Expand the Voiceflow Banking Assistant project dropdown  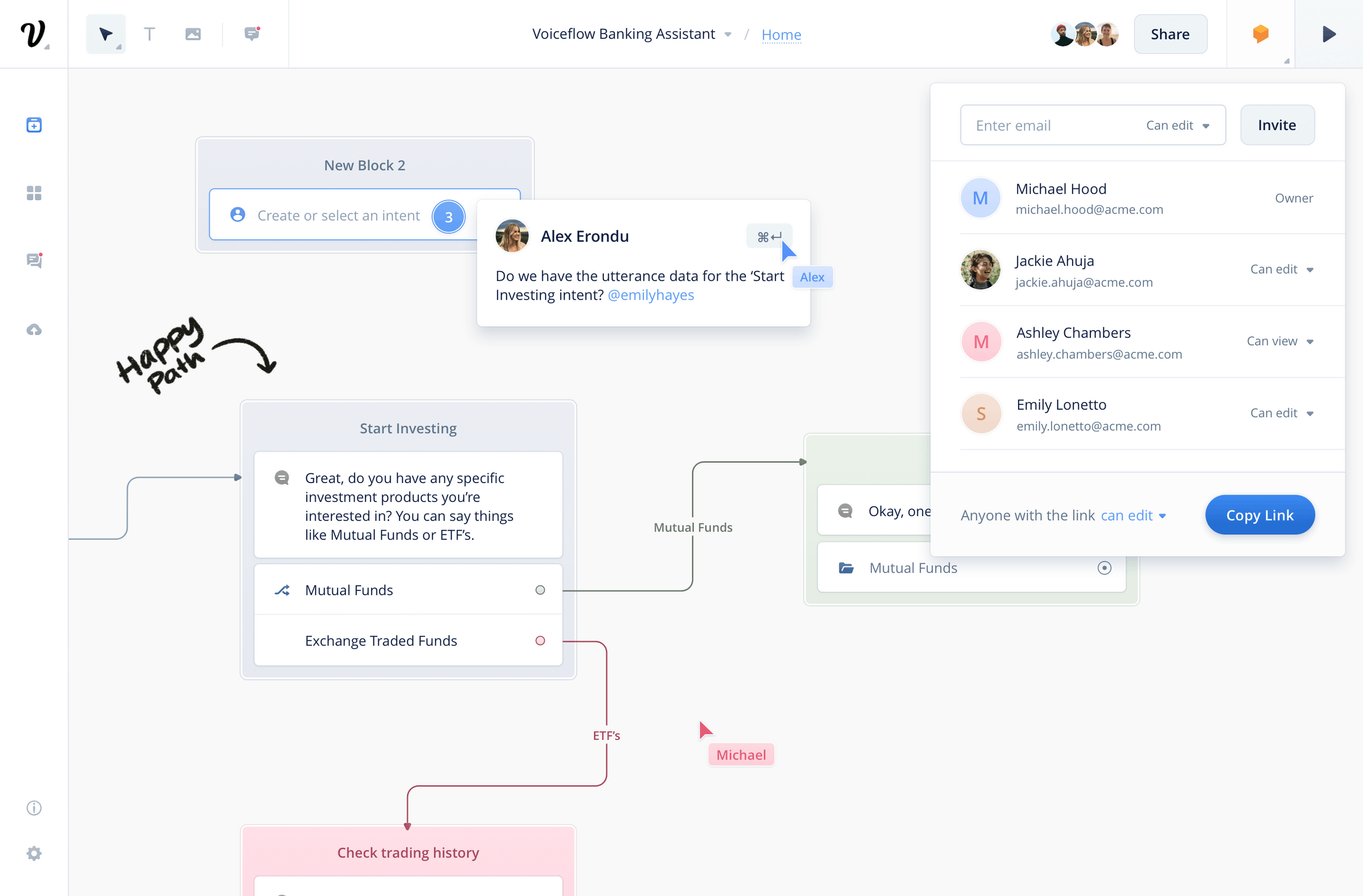pos(728,35)
